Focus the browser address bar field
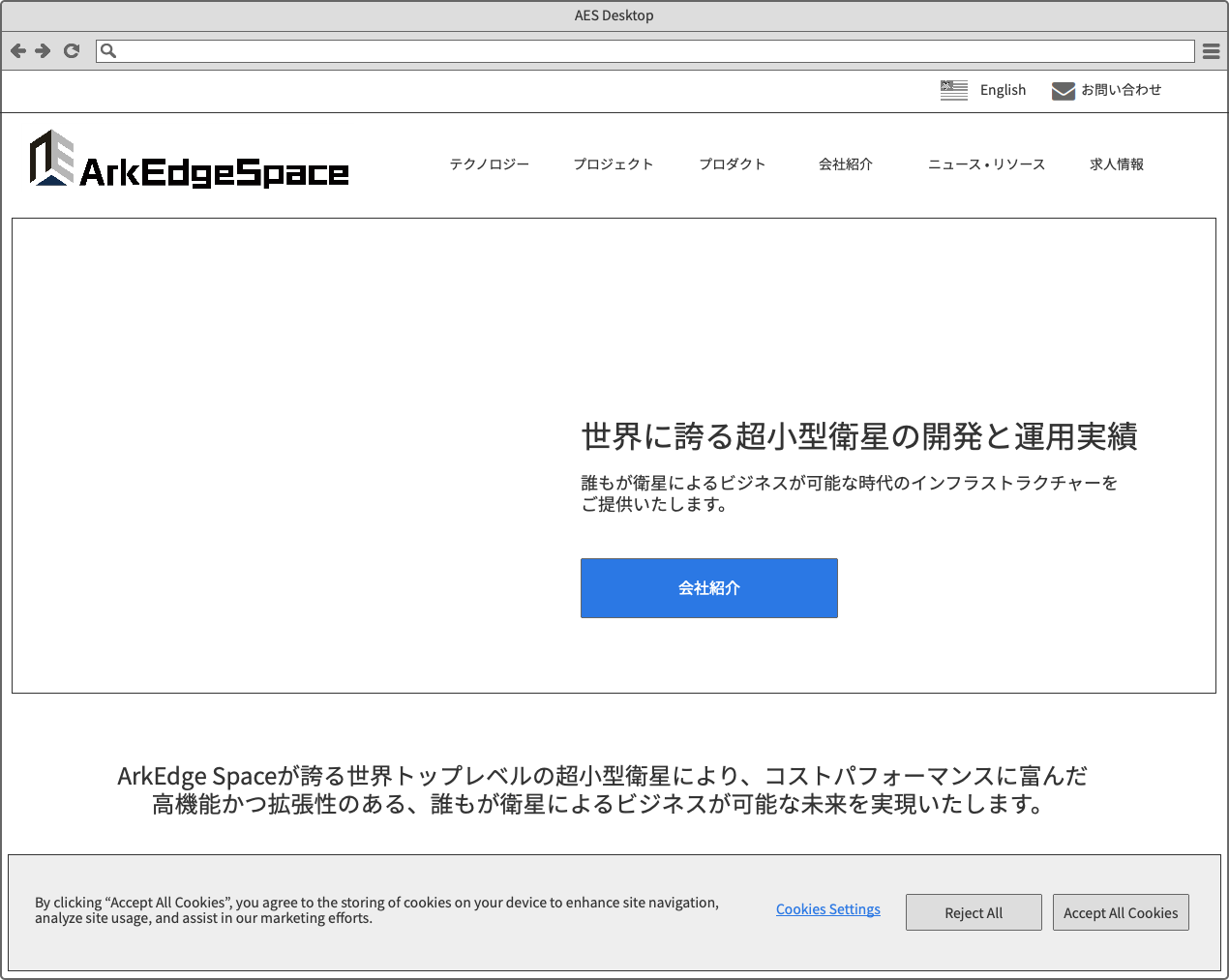 (648, 51)
